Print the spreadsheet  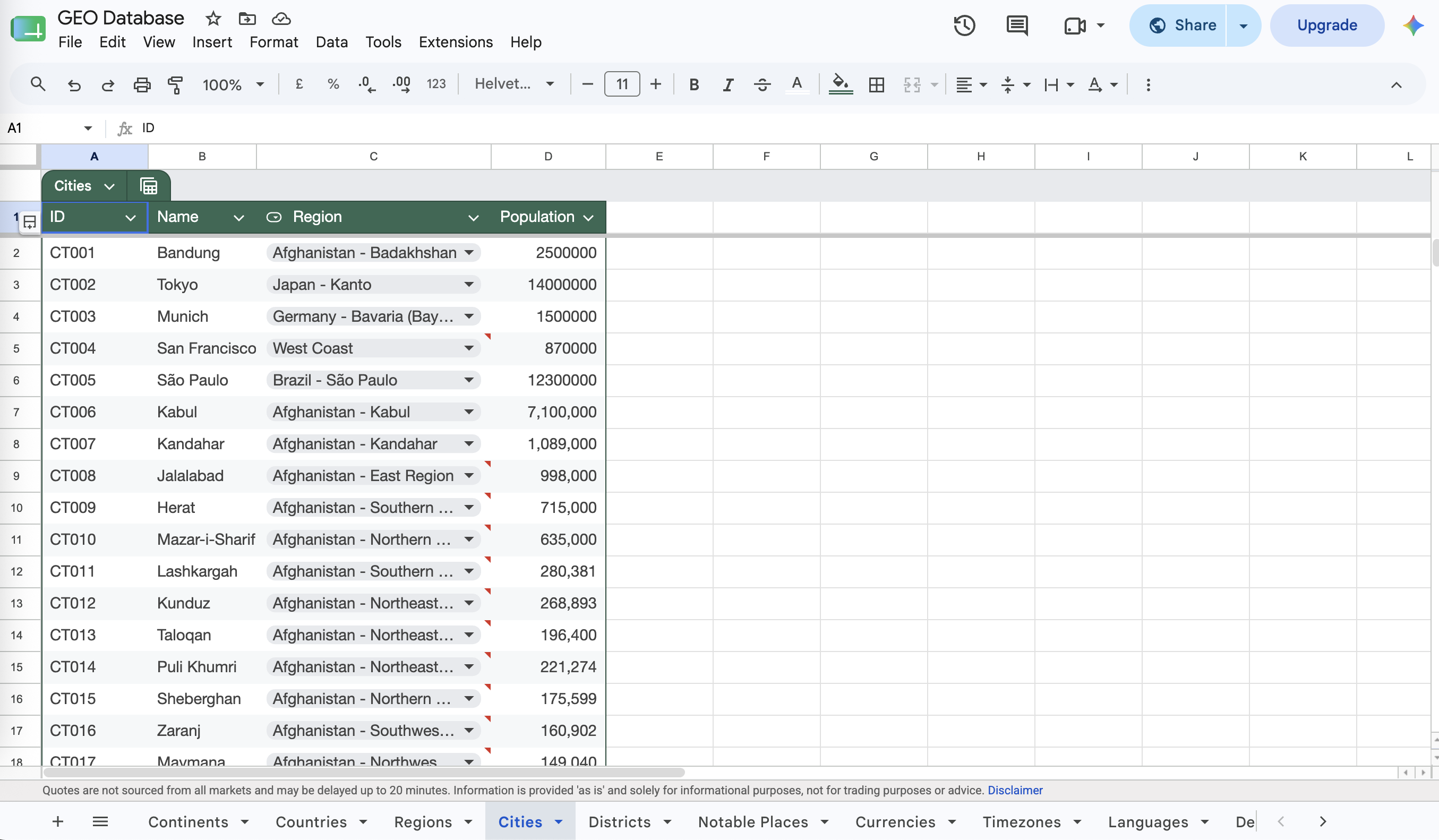(142, 84)
